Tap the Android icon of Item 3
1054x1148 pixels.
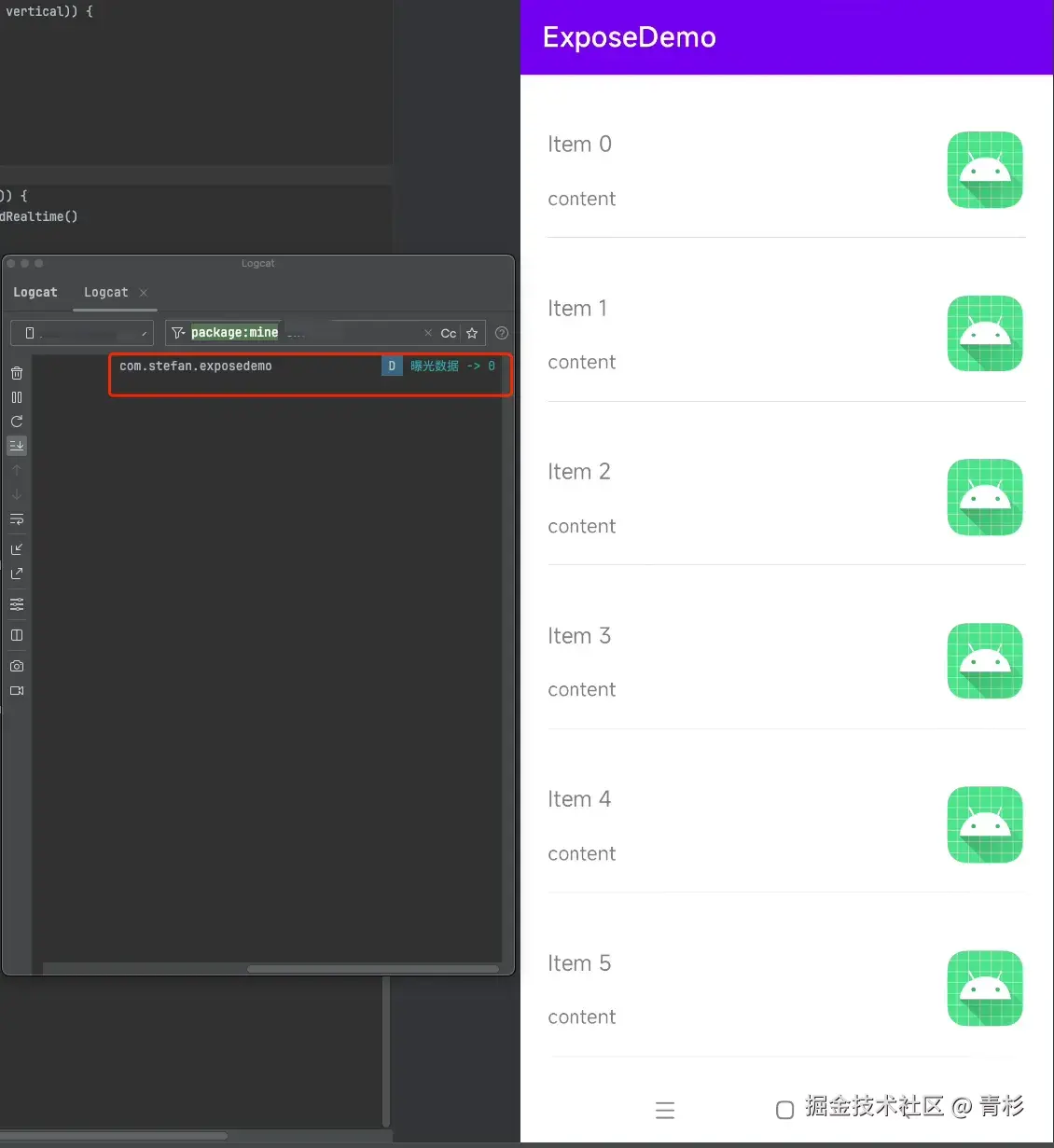(x=985, y=661)
